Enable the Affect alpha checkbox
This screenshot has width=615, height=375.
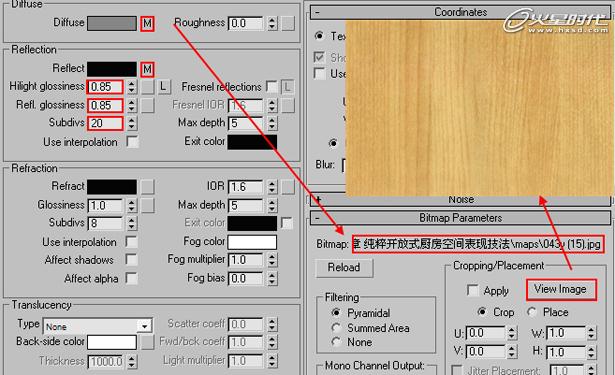pos(131,279)
